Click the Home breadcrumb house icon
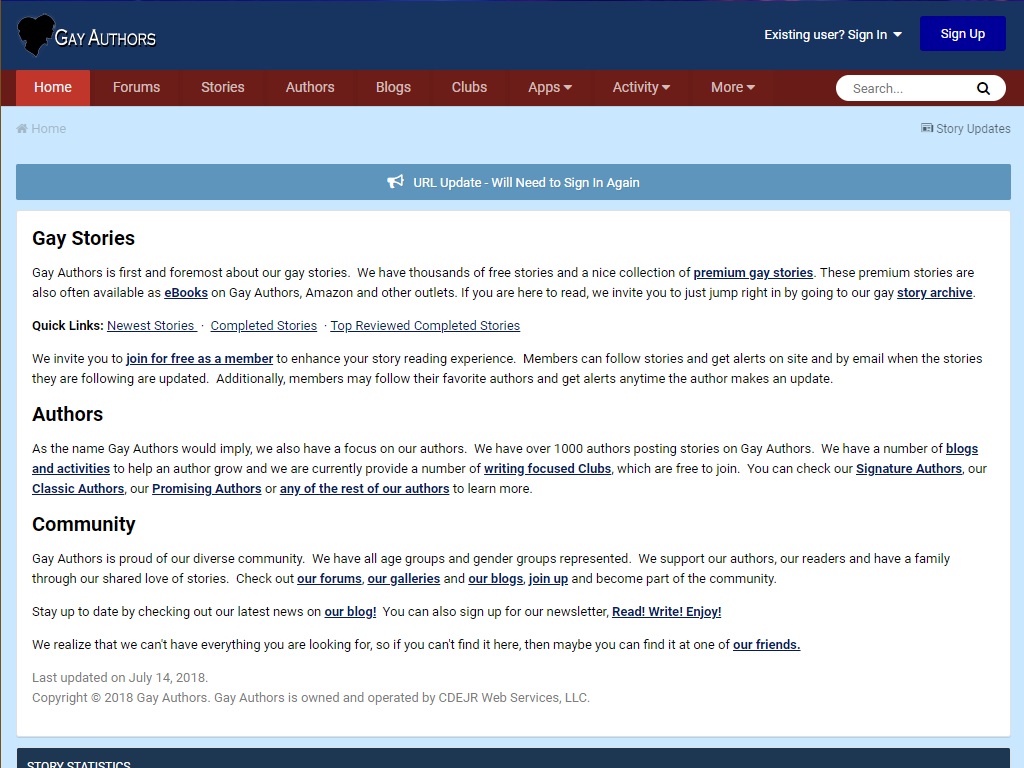 [x=22, y=129]
